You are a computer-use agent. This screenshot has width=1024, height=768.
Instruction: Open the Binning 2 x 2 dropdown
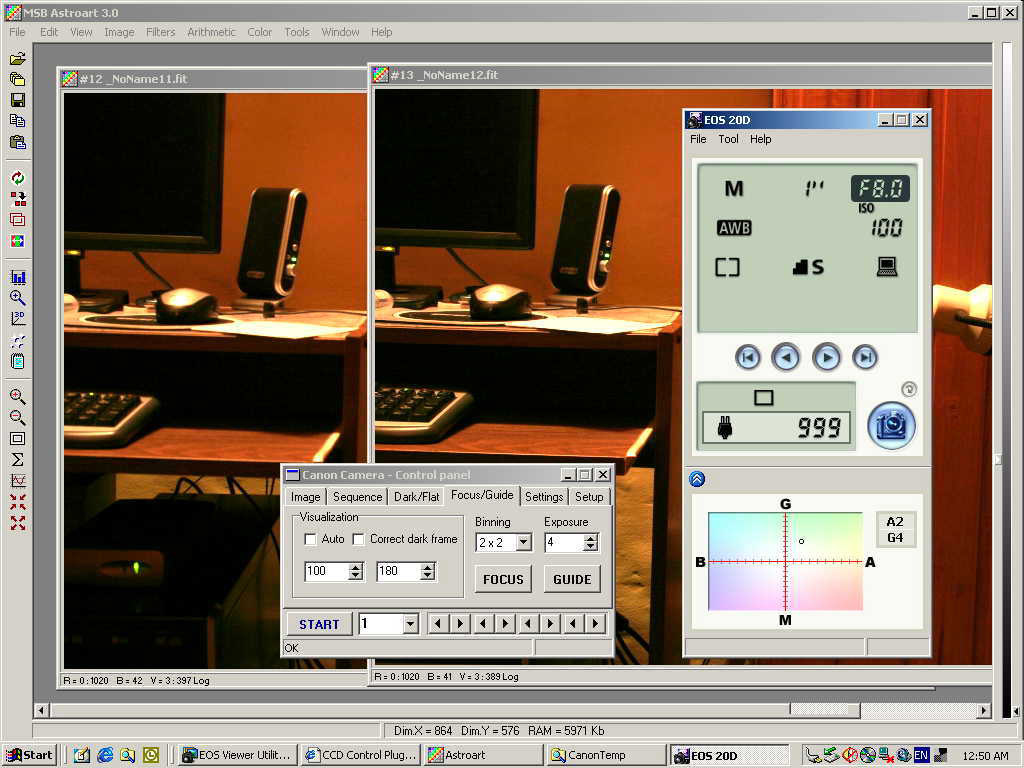pos(523,542)
